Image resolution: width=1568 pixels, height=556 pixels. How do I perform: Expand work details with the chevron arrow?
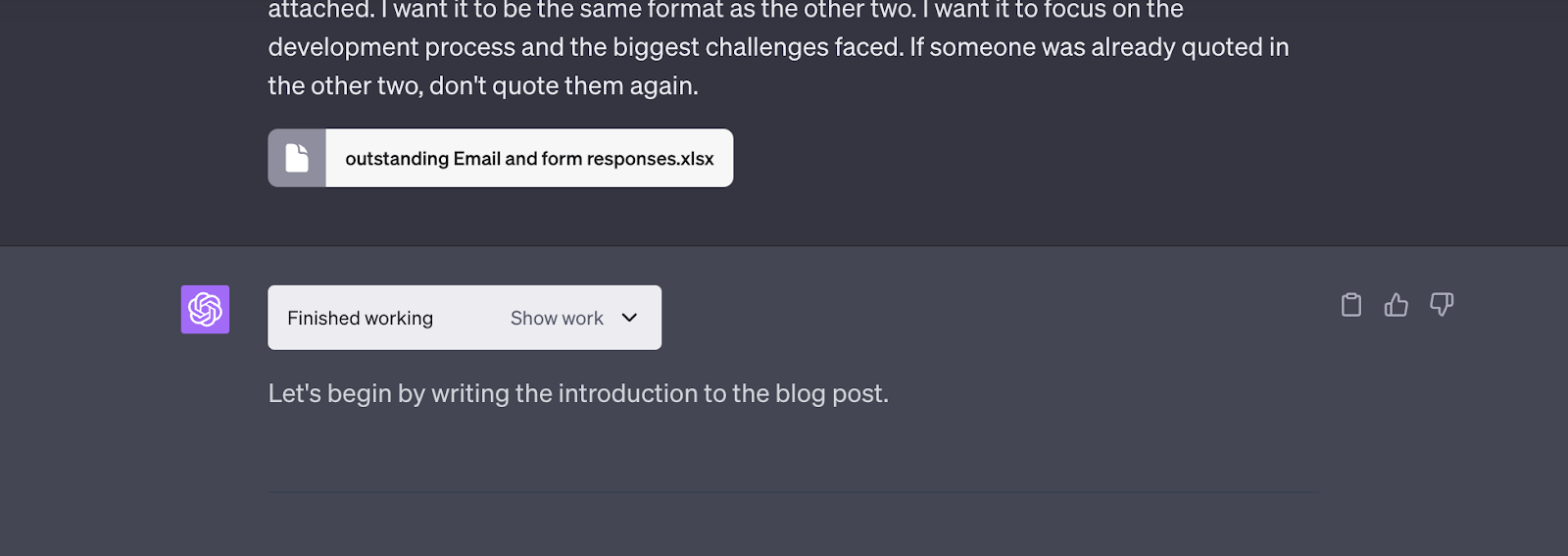coord(629,318)
